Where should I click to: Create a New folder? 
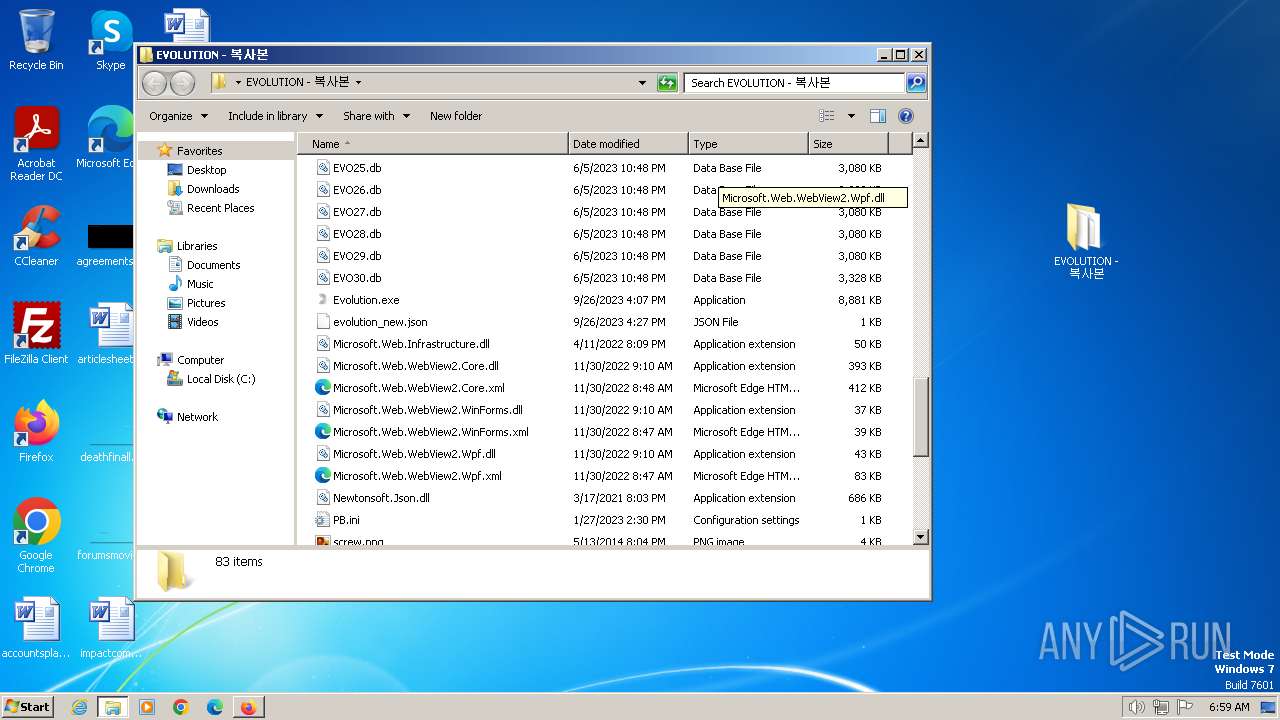click(x=456, y=116)
